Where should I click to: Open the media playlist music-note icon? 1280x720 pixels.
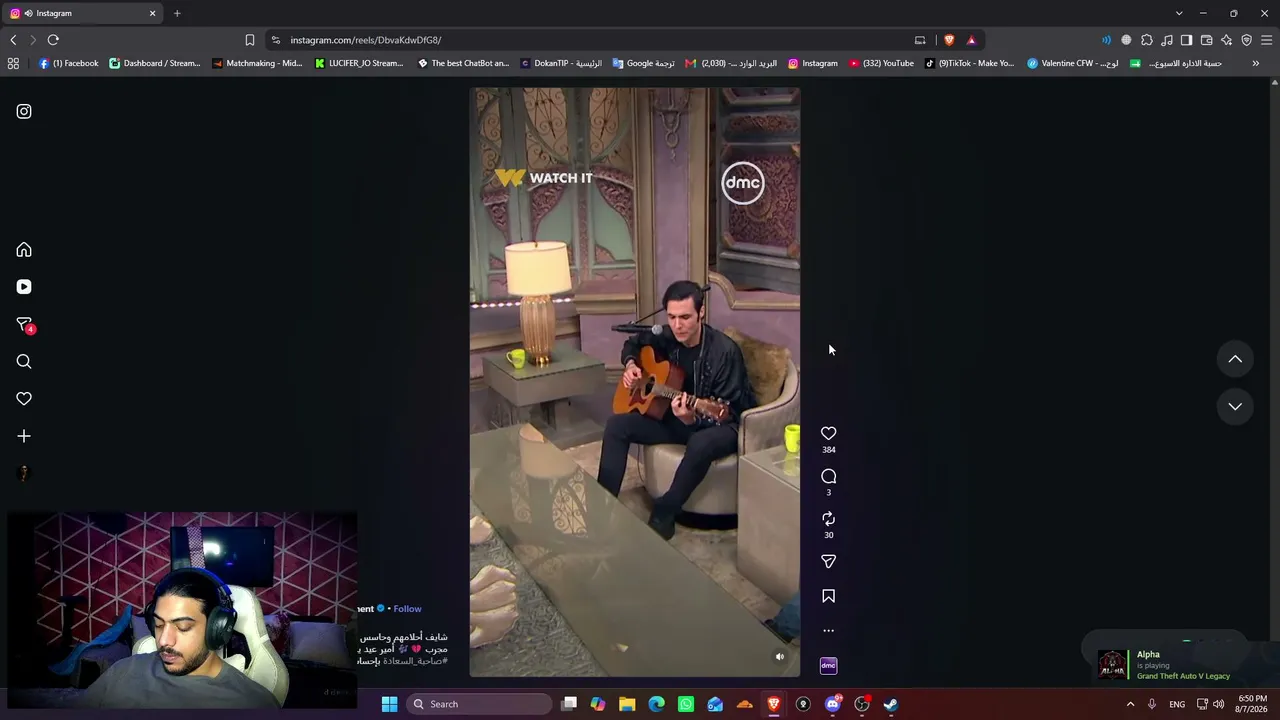(x=1167, y=40)
